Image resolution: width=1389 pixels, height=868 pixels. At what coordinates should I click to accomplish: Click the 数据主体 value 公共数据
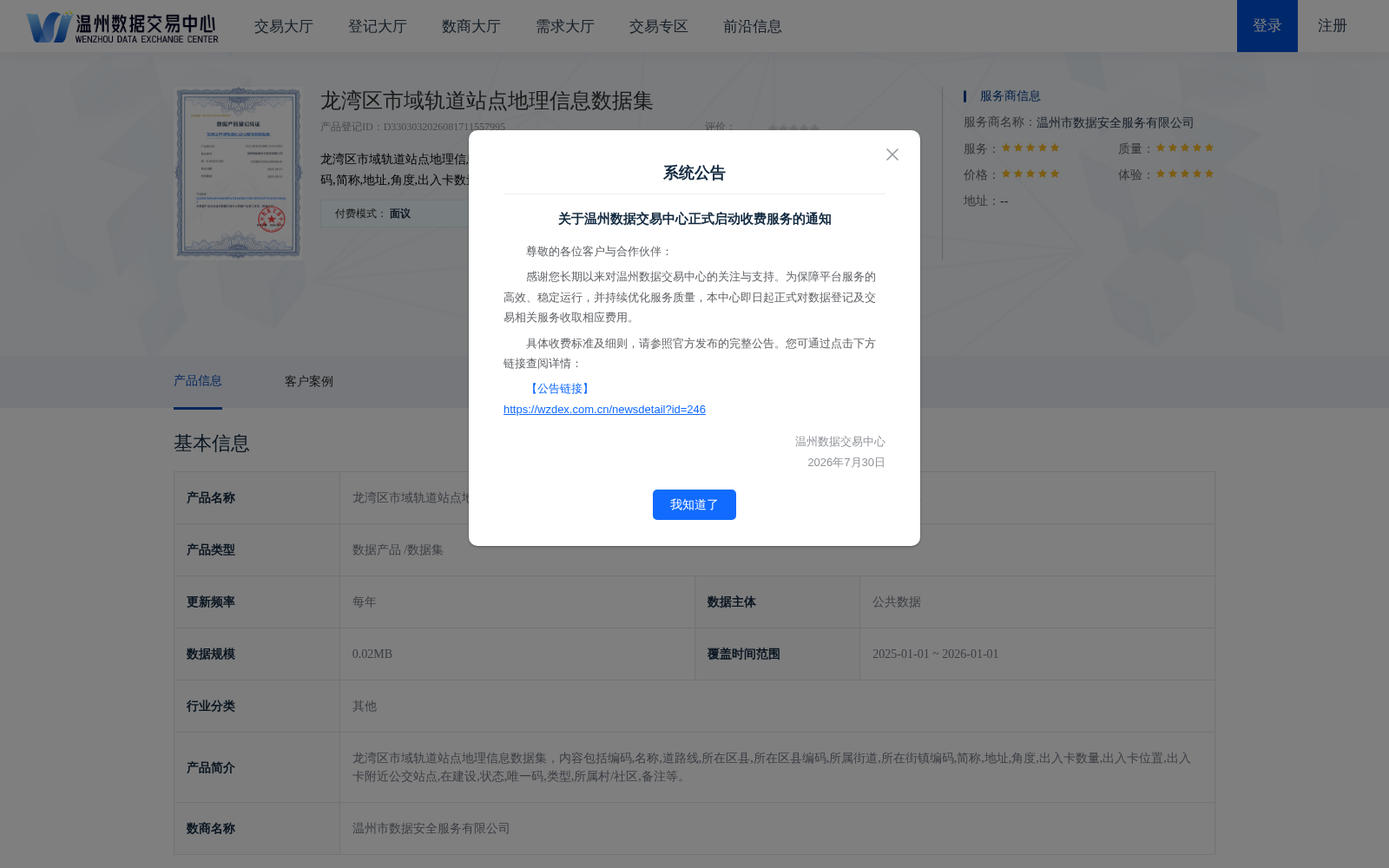coord(897,602)
